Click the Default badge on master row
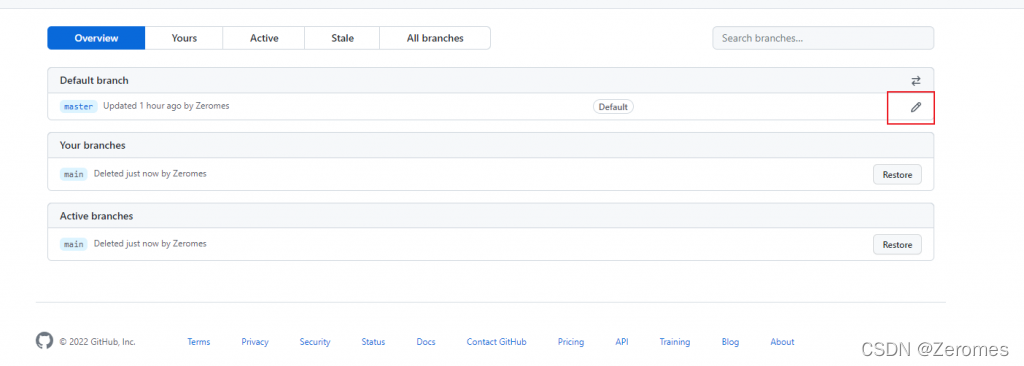This screenshot has width=1024, height=366. (613, 107)
